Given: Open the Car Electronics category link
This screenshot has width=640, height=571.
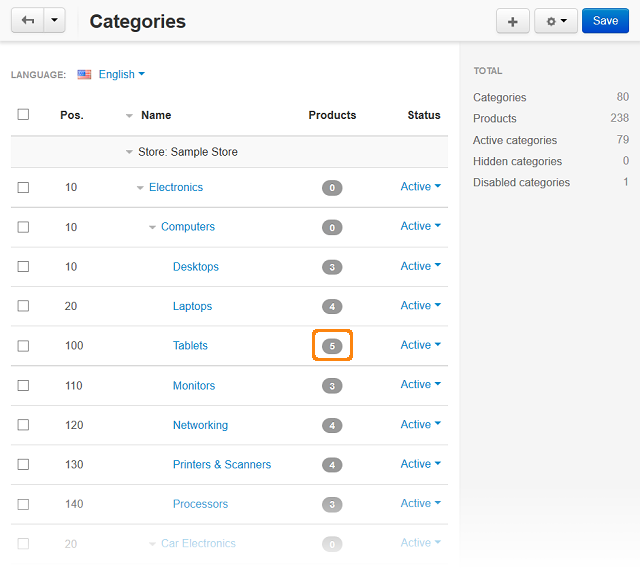Looking at the screenshot, I should [198, 543].
